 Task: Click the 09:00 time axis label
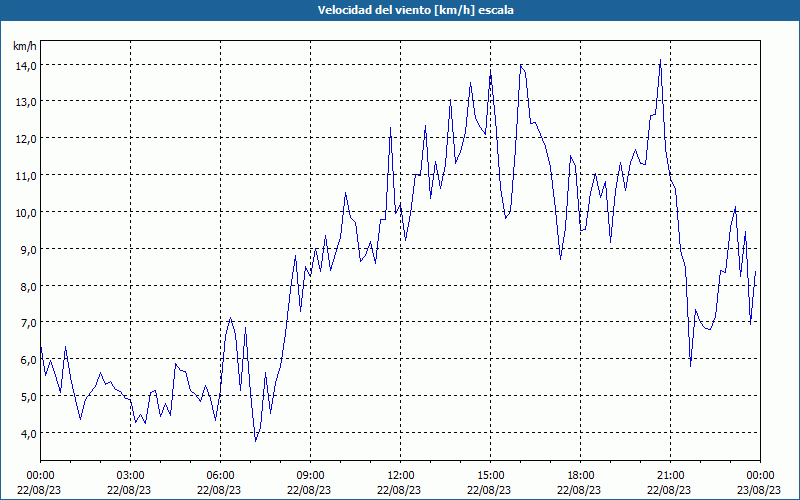click(310, 476)
